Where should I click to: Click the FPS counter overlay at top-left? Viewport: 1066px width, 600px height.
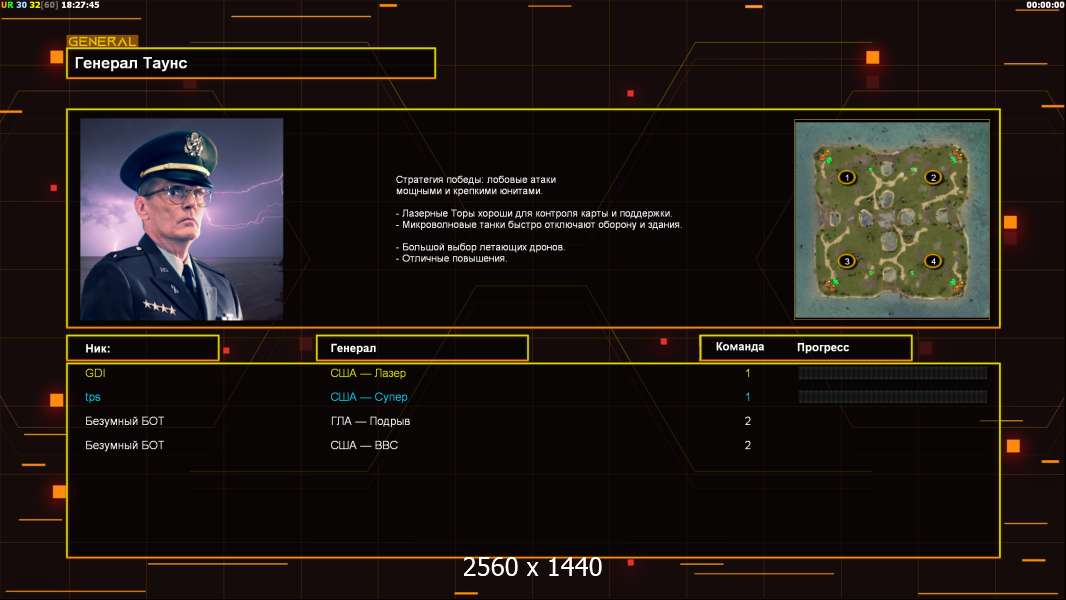coord(29,5)
